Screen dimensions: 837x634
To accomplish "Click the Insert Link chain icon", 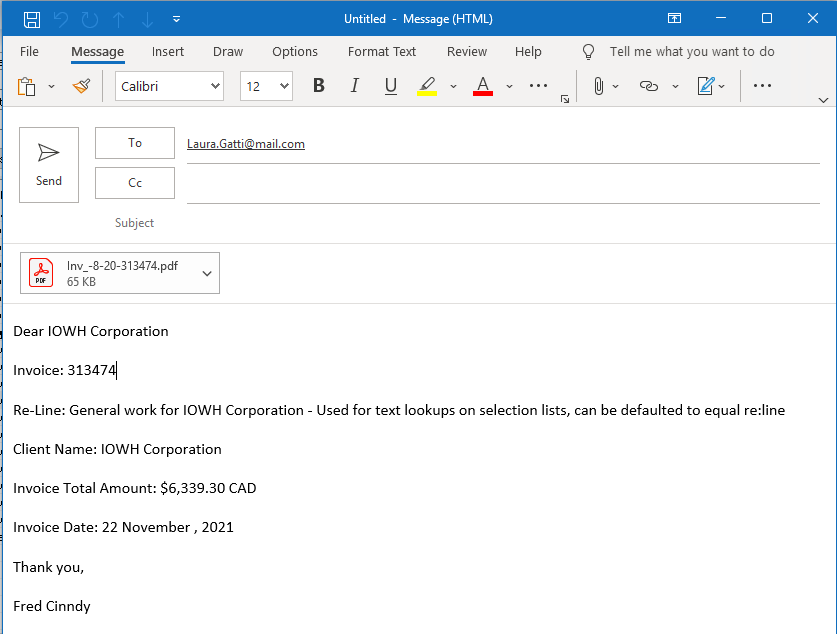I will click(x=649, y=86).
